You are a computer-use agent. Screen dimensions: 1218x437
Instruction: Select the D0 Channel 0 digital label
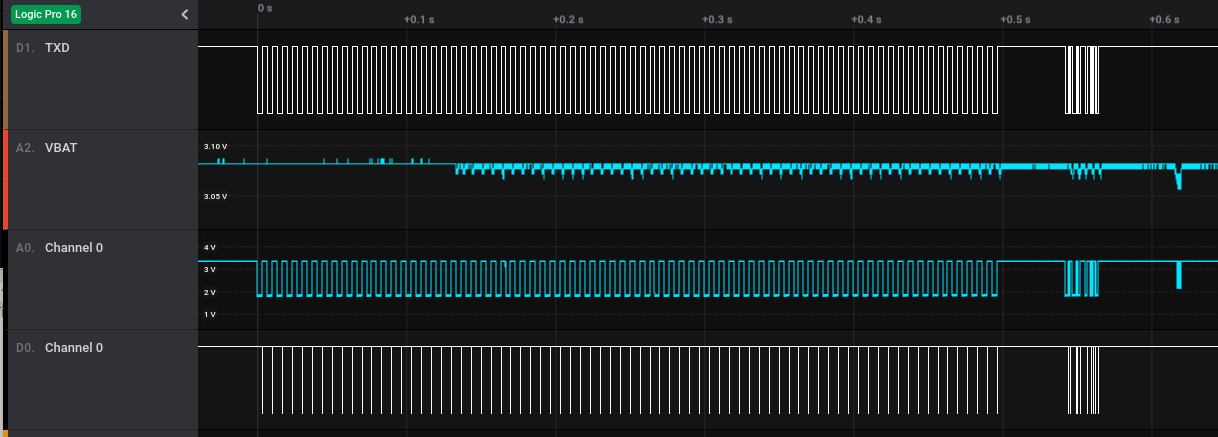[59, 348]
